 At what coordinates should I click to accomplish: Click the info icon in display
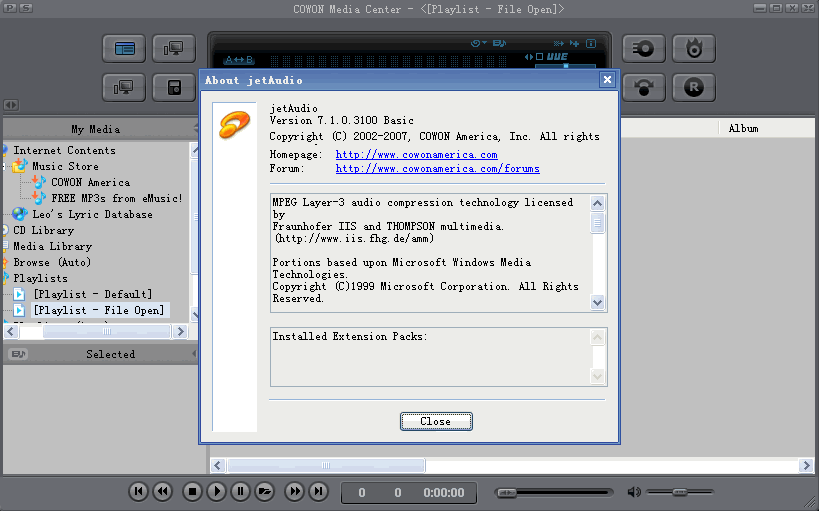tap(591, 43)
